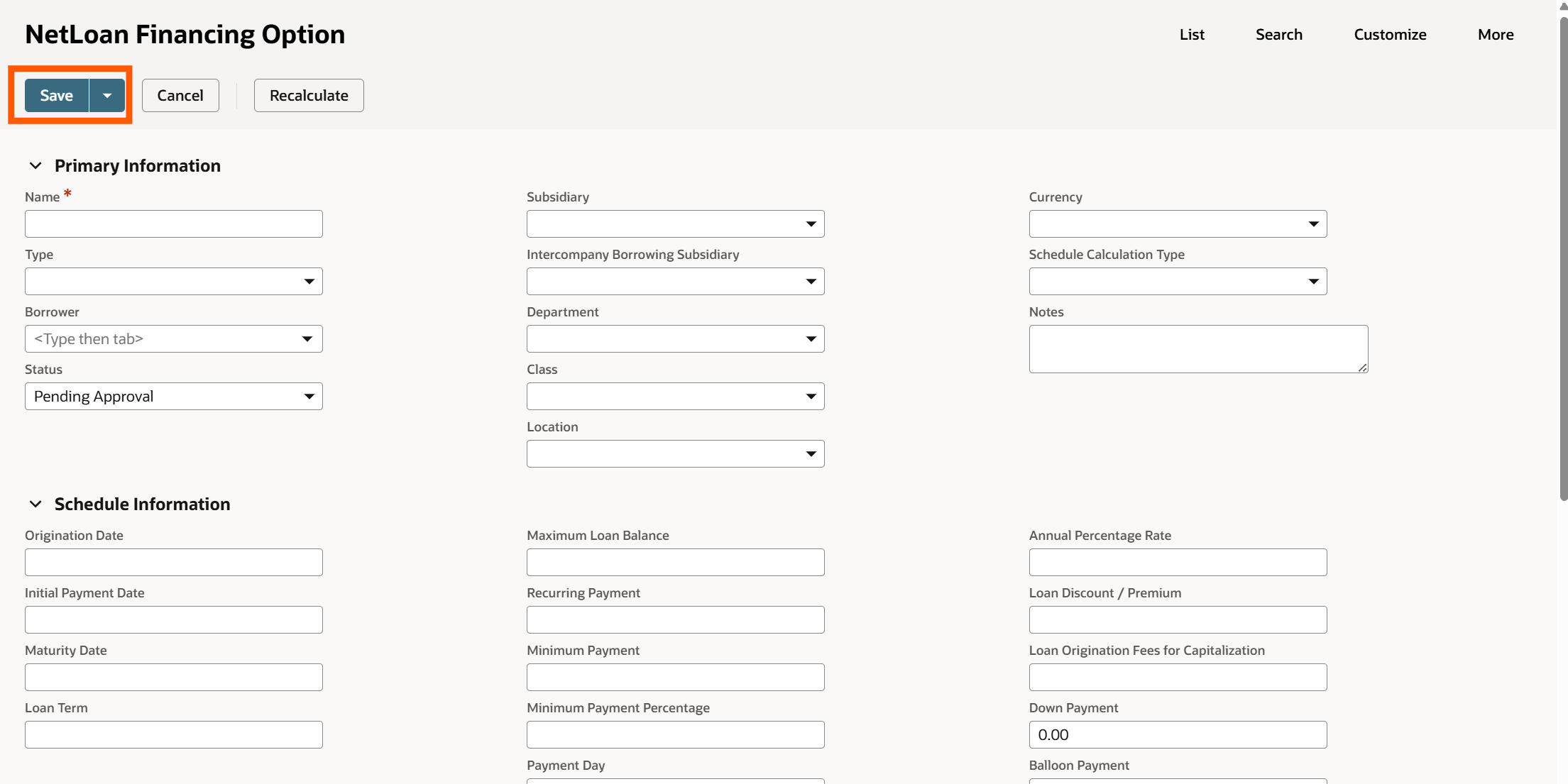Focus the Name input field
The image size is (1568, 784).
(x=173, y=224)
